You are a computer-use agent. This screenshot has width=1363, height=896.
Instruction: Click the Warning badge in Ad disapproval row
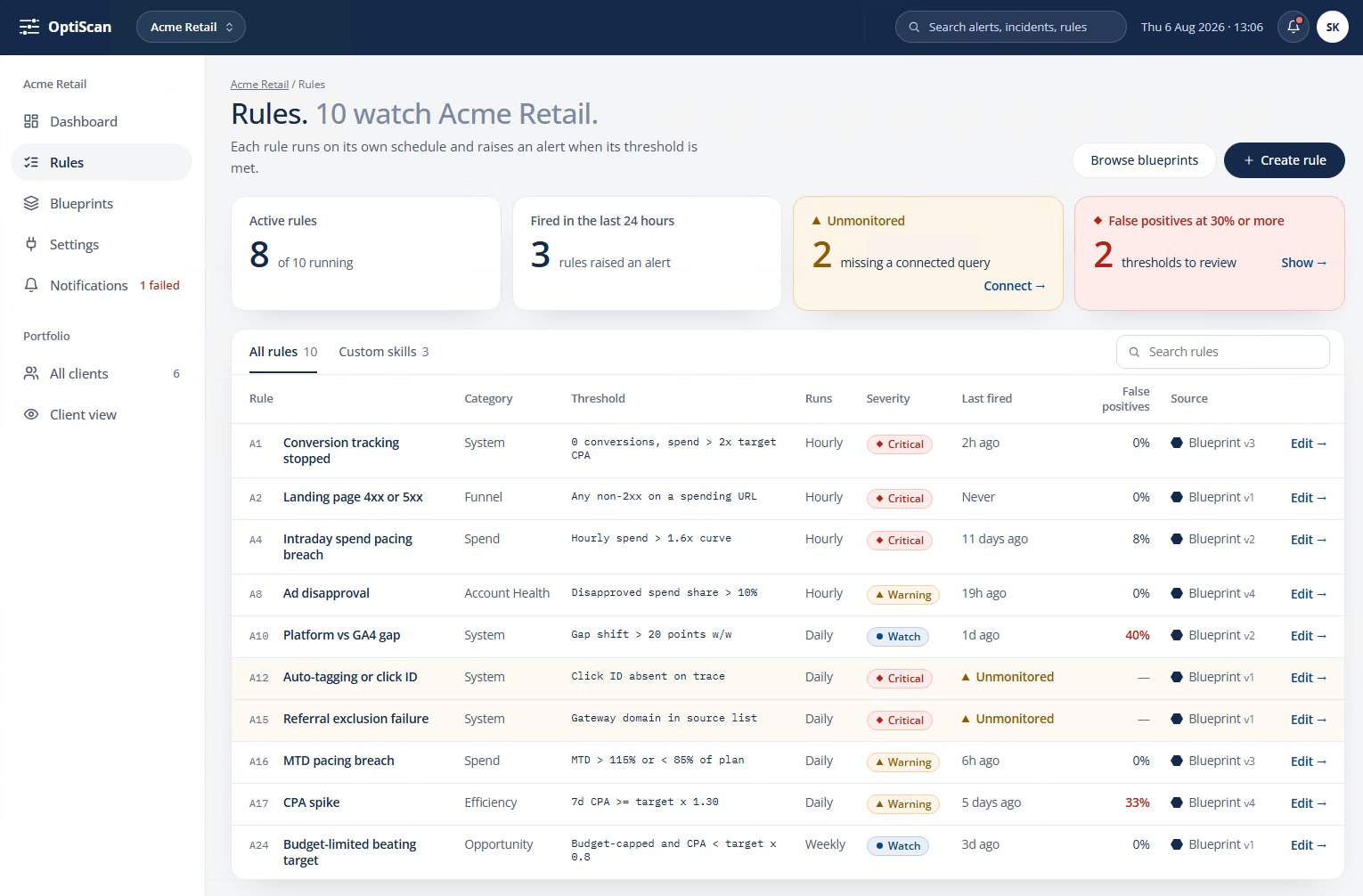902,594
